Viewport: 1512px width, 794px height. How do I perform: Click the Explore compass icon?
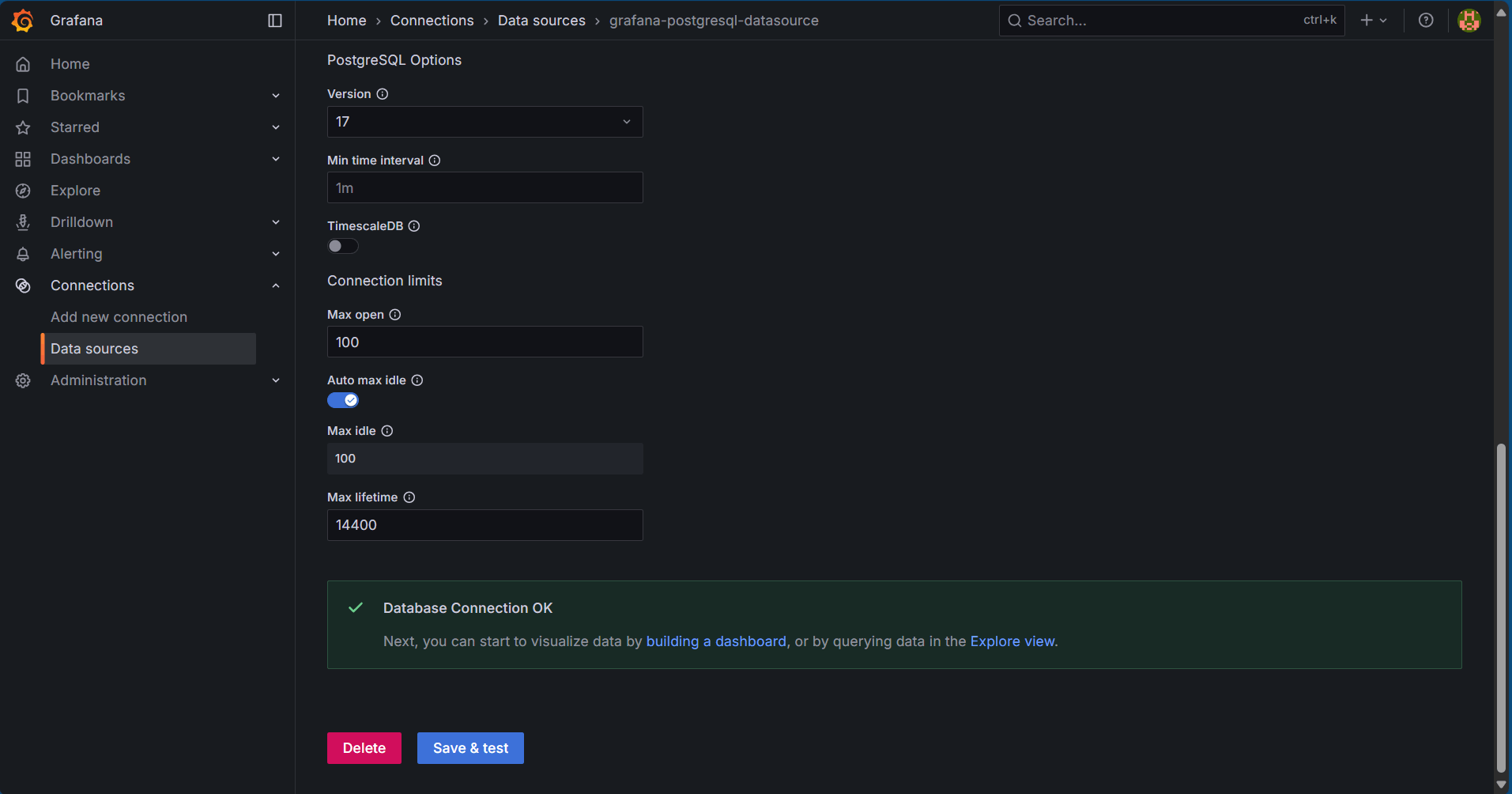(x=23, y=191)
